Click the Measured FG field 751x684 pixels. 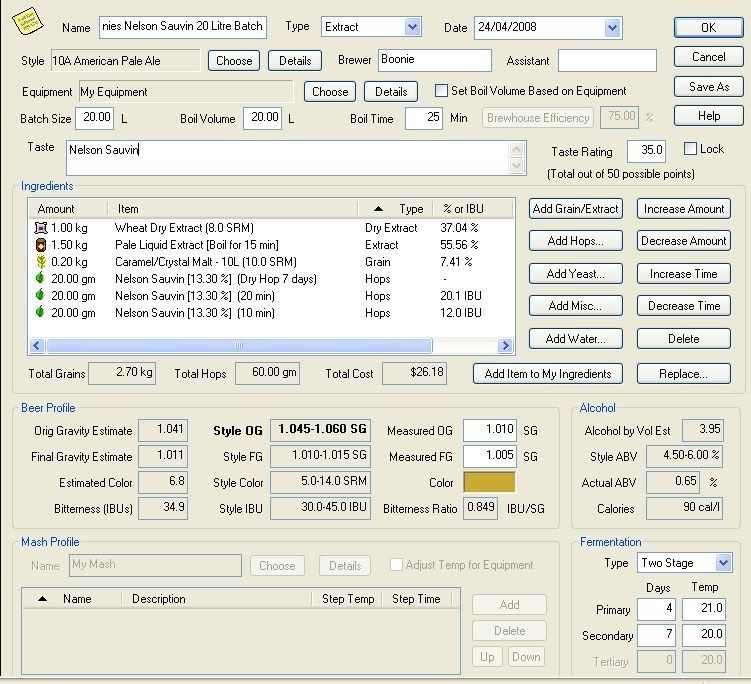click(490, 456)
